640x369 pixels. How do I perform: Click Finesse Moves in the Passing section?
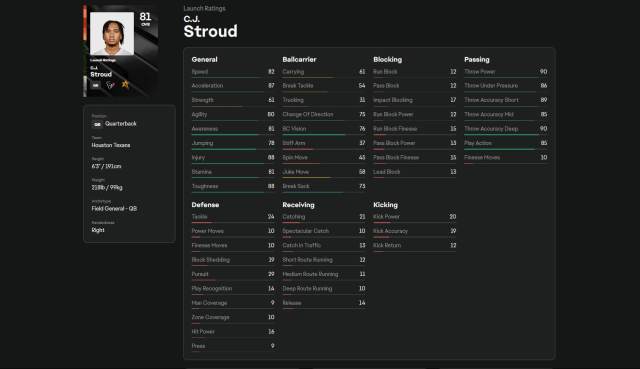click(482, 158)
